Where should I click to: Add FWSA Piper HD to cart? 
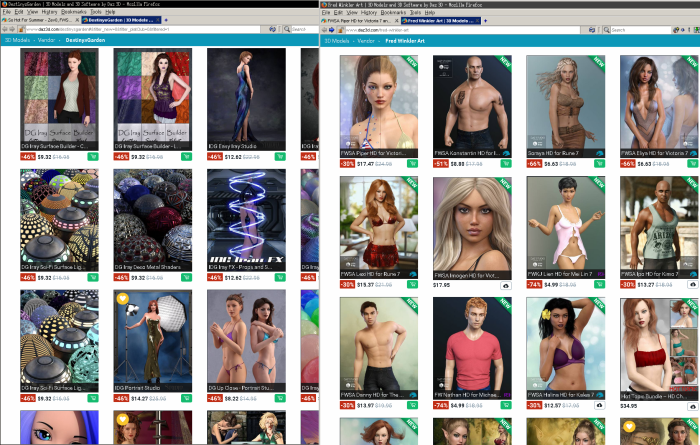click(x=412, y=164)
